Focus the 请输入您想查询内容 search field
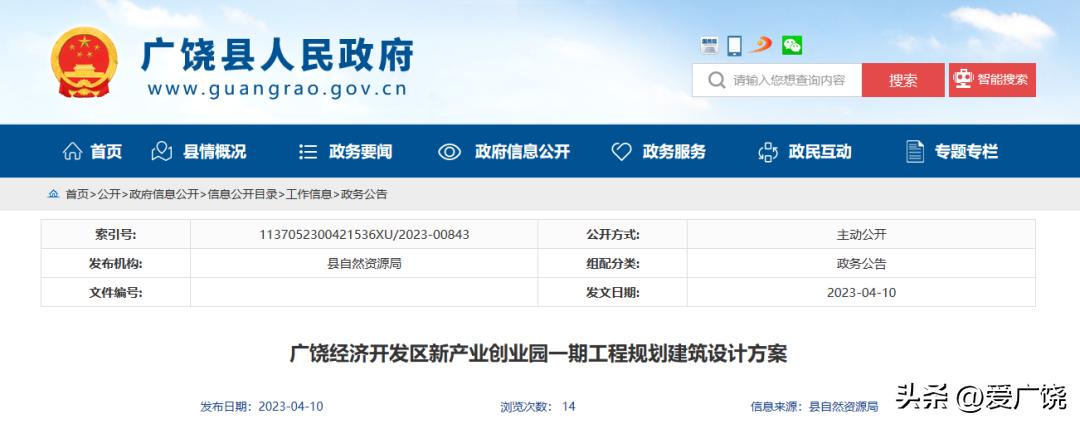The image size is (1080, 424). 777,80
